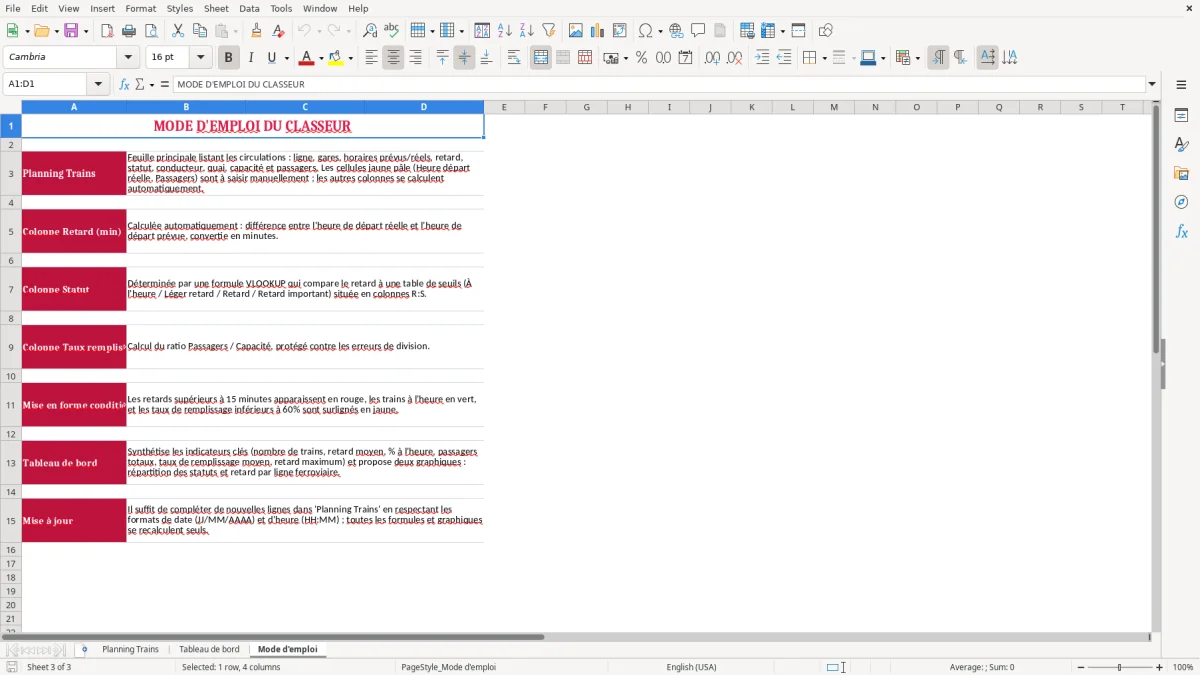
Task: Click the Print icon
Action: 128,31
